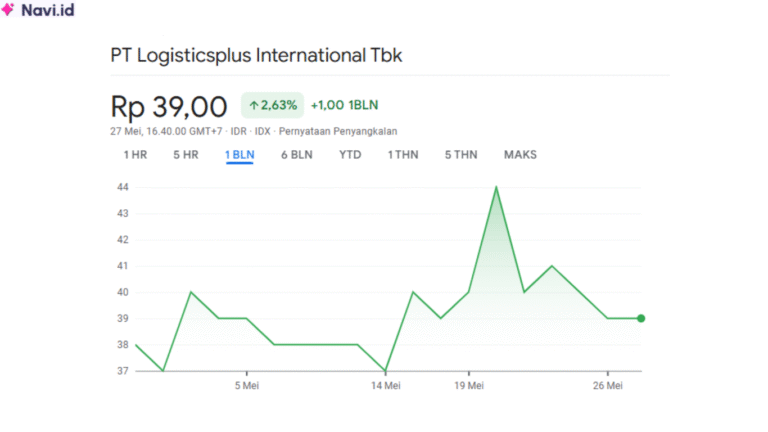Switch chart to 6 BLN range
The height and width of the screenshot is (432, 768).
(x=297, y=155)
